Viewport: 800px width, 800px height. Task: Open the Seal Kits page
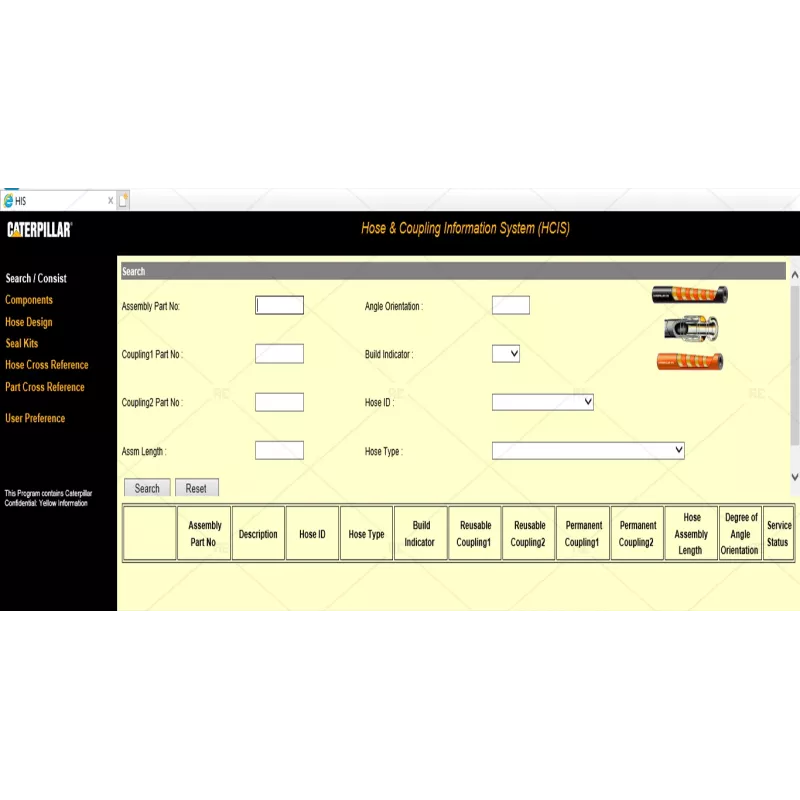coord(24,343)
